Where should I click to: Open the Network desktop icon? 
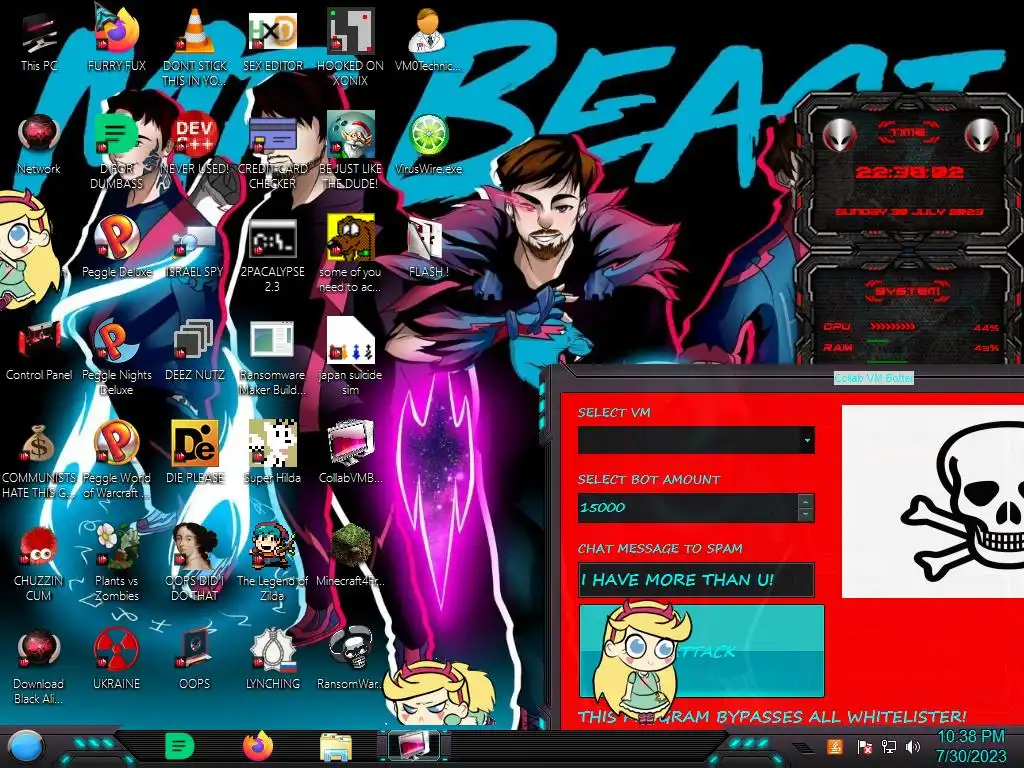[x=39, y=144]
